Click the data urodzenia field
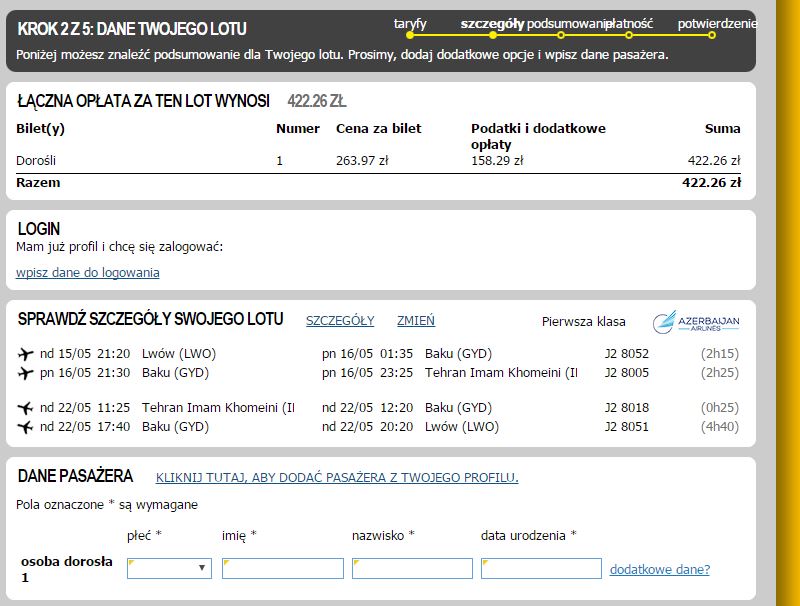 541,568
